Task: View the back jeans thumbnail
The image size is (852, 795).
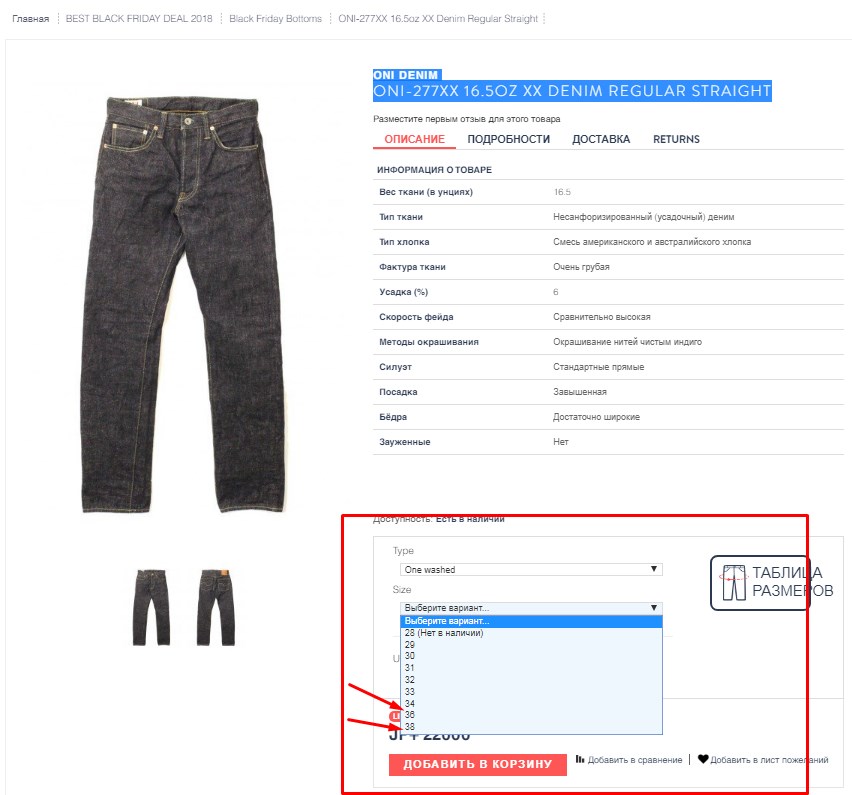Action: [216, 607]
